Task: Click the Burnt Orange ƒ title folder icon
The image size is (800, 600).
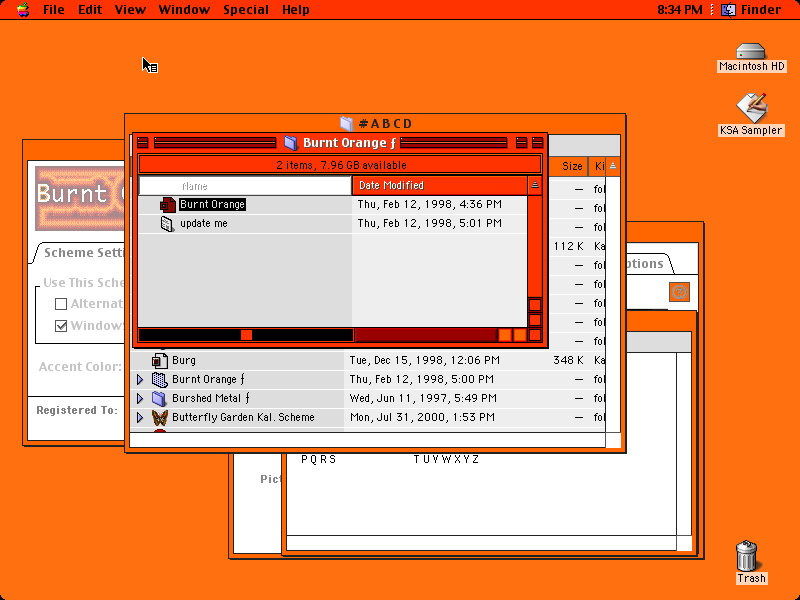Action: pyautogui.click(x=291, y=143)
